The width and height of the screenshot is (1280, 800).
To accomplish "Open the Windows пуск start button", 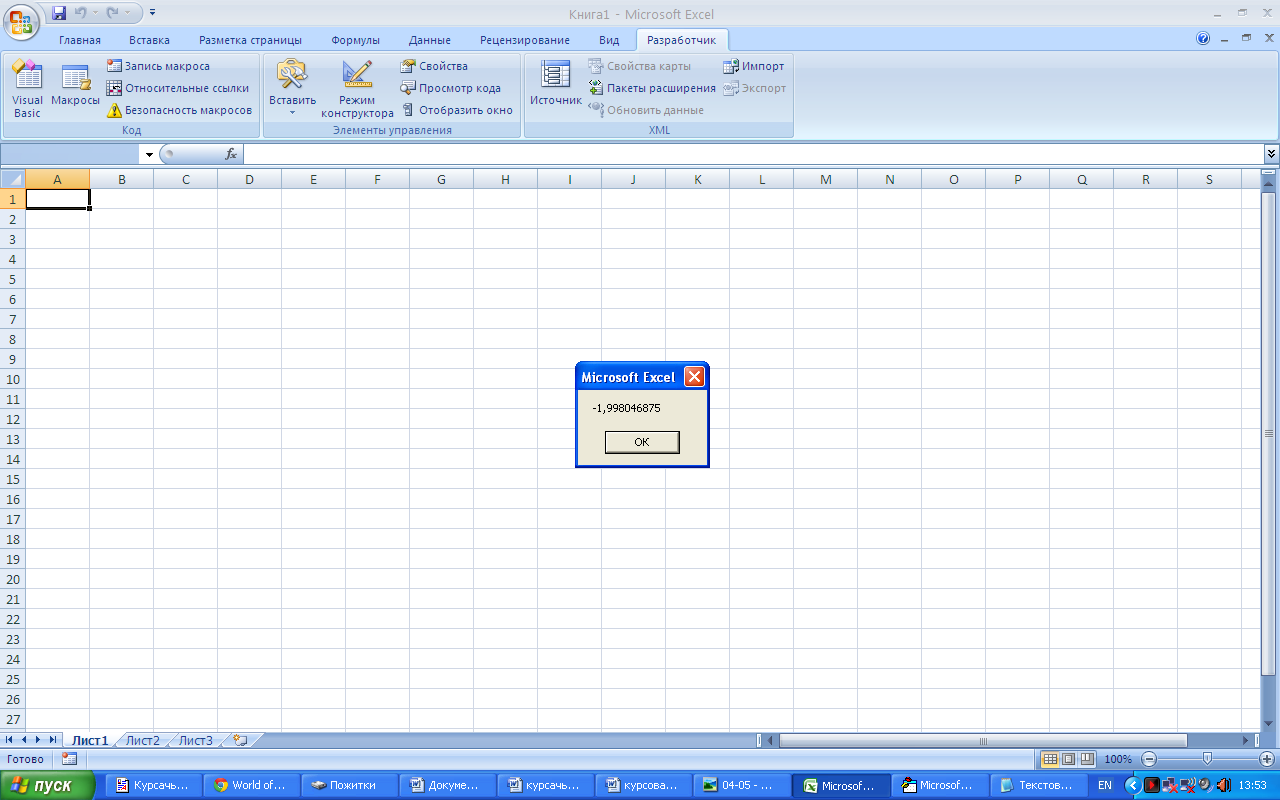I will (48, 785).
